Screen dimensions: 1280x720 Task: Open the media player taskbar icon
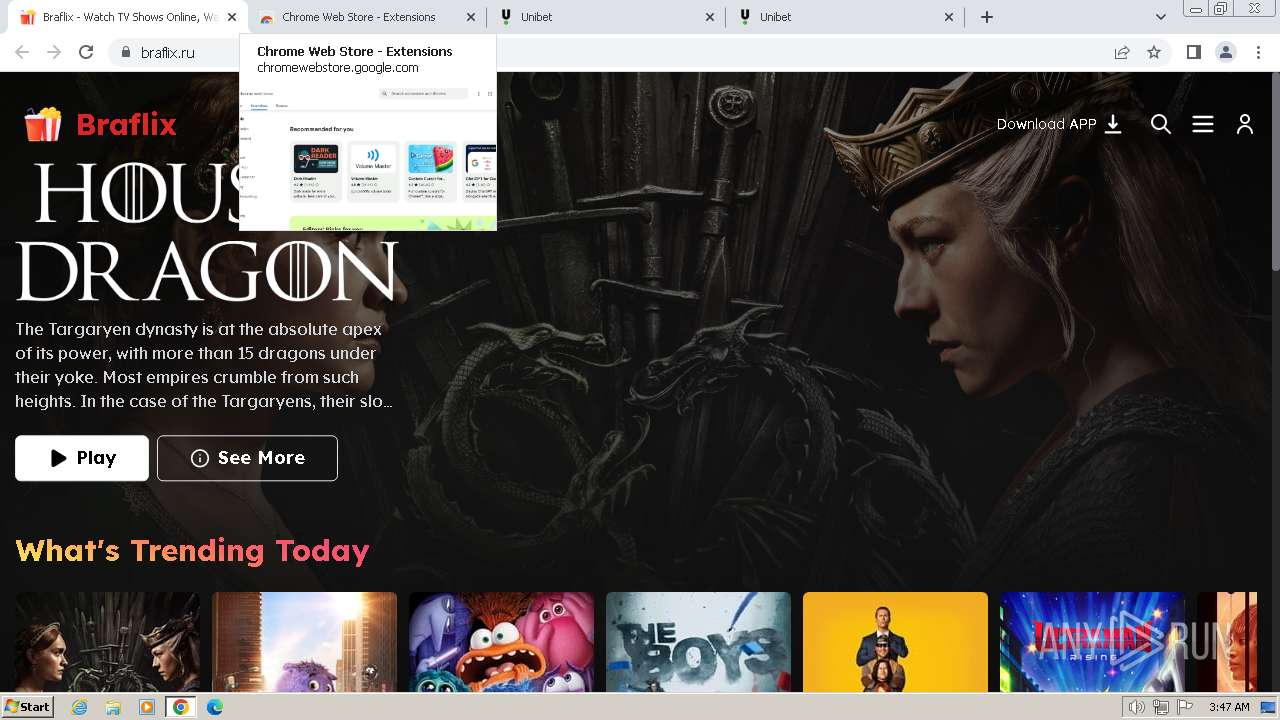click(x=147, y=707)
